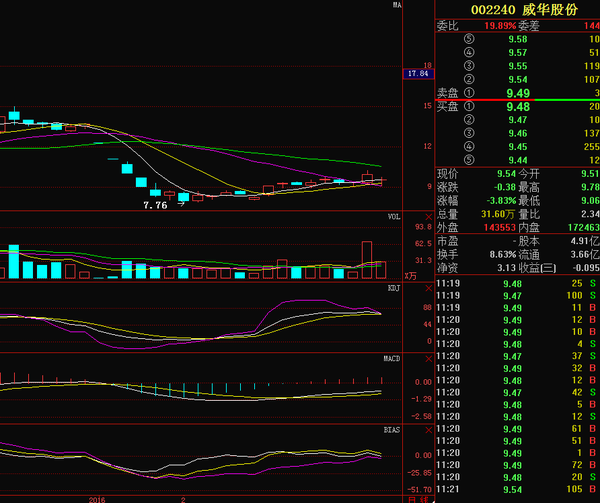
Task: Click the 内盘 value 172463
Action: coord(584,228)
